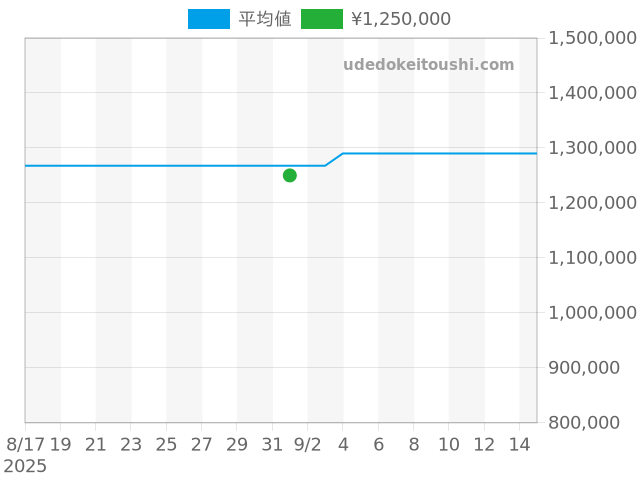Click the blue line's rising step near 9/4

click(x=334, y=159)
